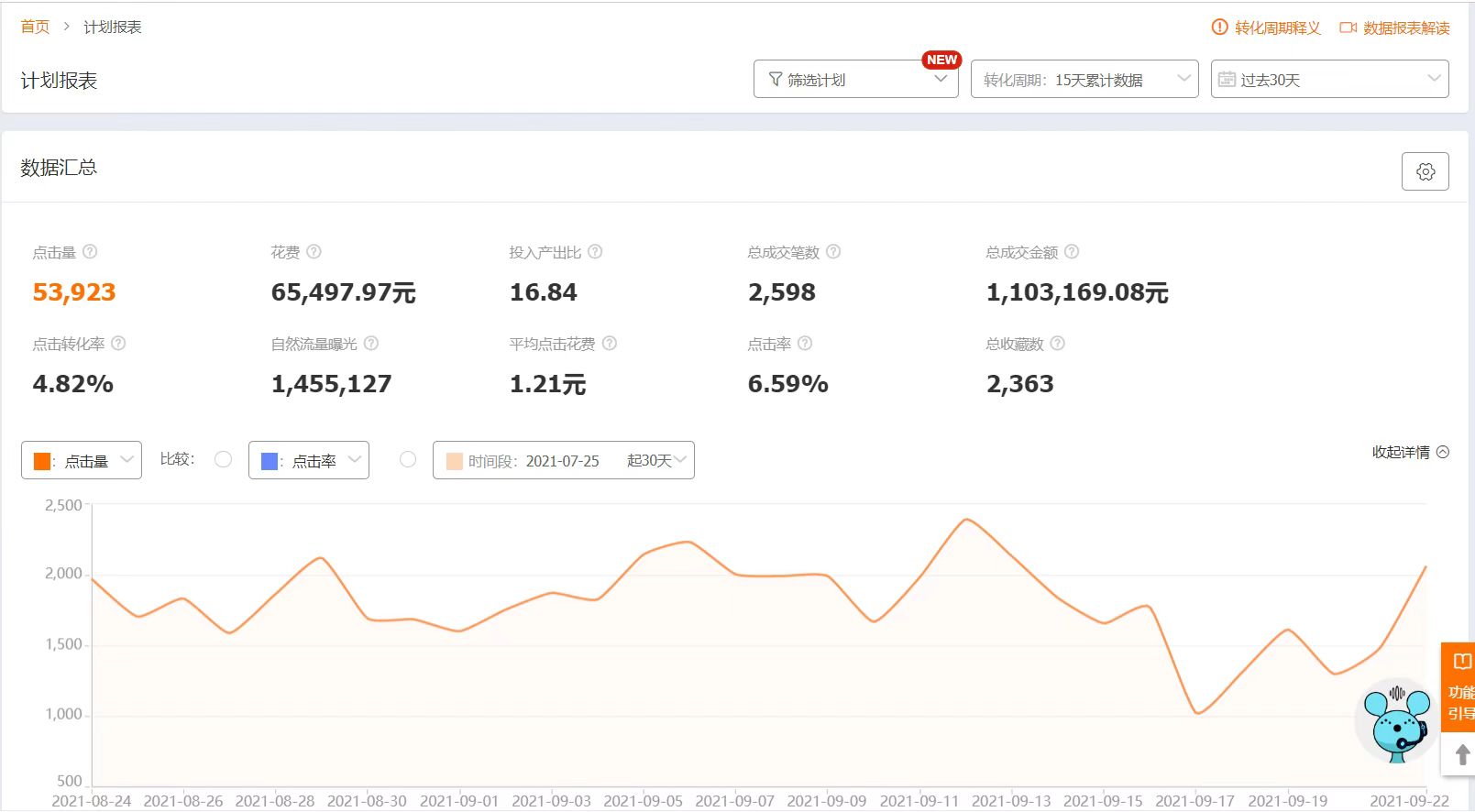The width and height of the screenshot is (1475, 812).
Task: Open the 转化周期释义 link
Action: pos(1266,27)
